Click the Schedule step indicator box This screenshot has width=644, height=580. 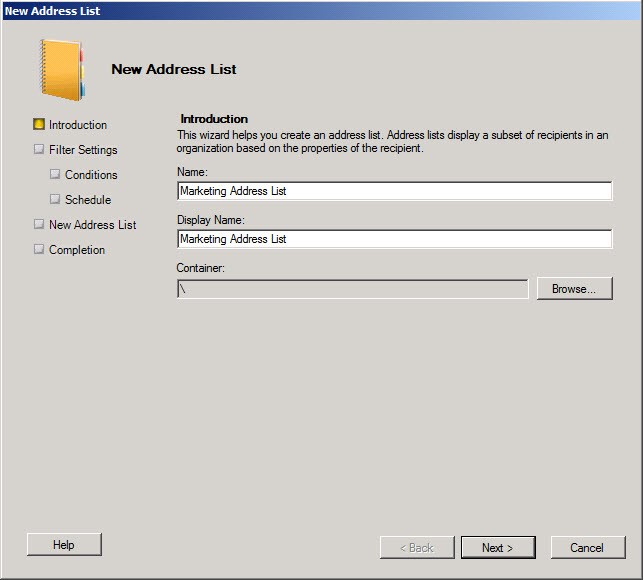pyautogui.click(x=55, y=199)
